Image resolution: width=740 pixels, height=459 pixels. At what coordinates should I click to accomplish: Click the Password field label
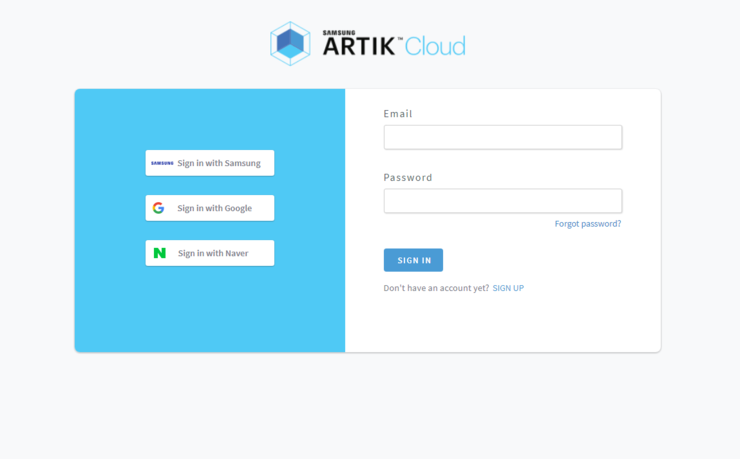point(408,177)
